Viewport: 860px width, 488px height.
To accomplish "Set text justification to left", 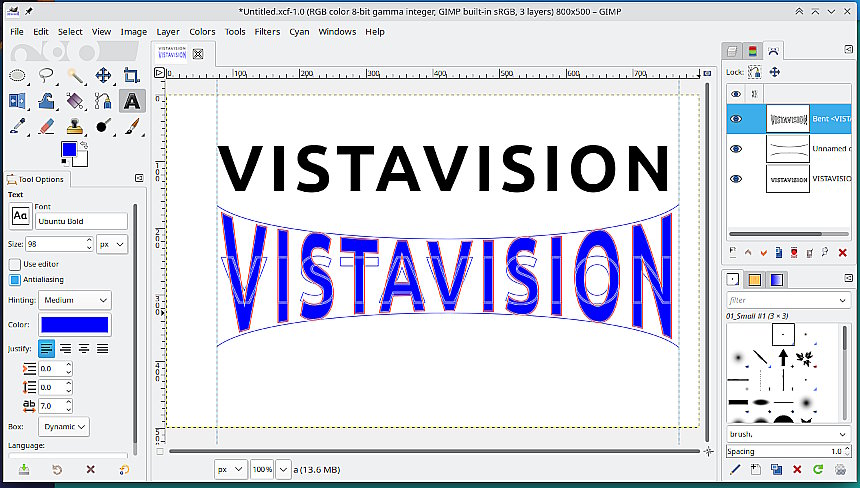I will [x=47, y=349].
